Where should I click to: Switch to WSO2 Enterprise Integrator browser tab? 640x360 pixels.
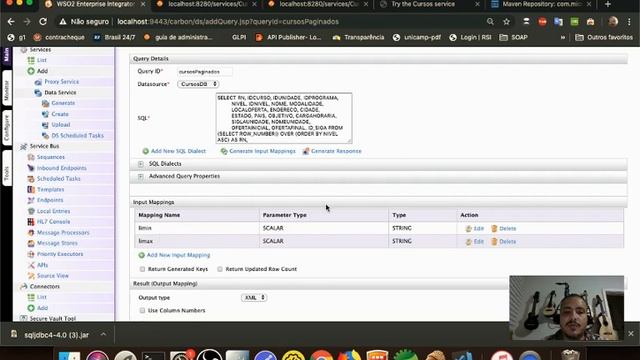click(94, 4)
